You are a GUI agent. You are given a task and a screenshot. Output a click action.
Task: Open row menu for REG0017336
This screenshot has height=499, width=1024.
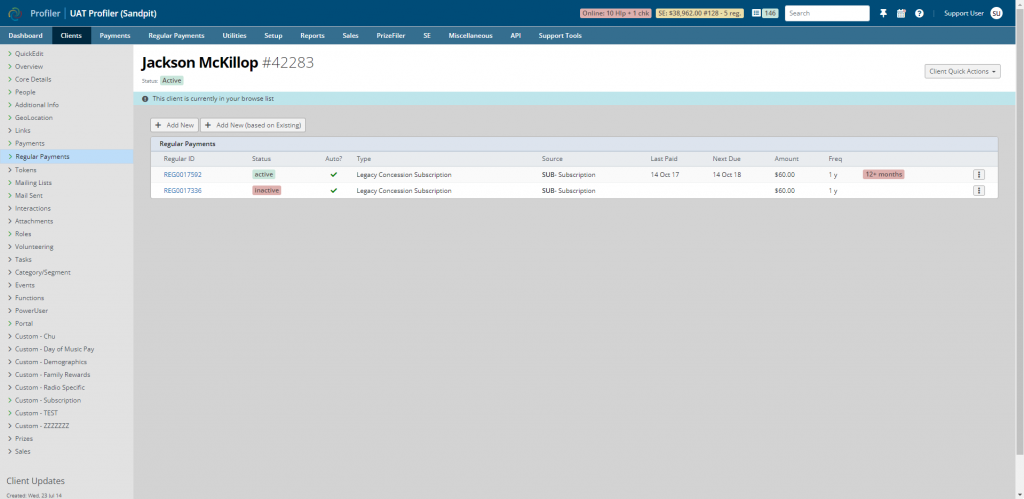[978, 191]
